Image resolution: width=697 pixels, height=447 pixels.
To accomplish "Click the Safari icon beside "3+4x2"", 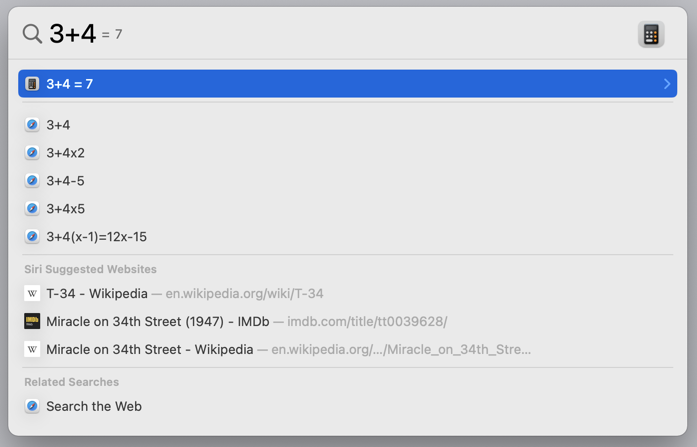I will (x=32, y=153).
